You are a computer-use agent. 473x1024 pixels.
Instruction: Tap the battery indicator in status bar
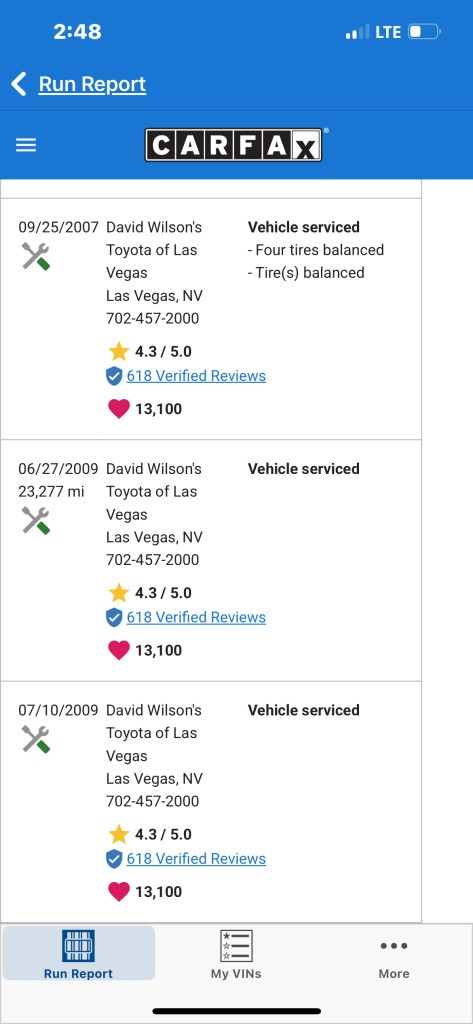[425, 32]
